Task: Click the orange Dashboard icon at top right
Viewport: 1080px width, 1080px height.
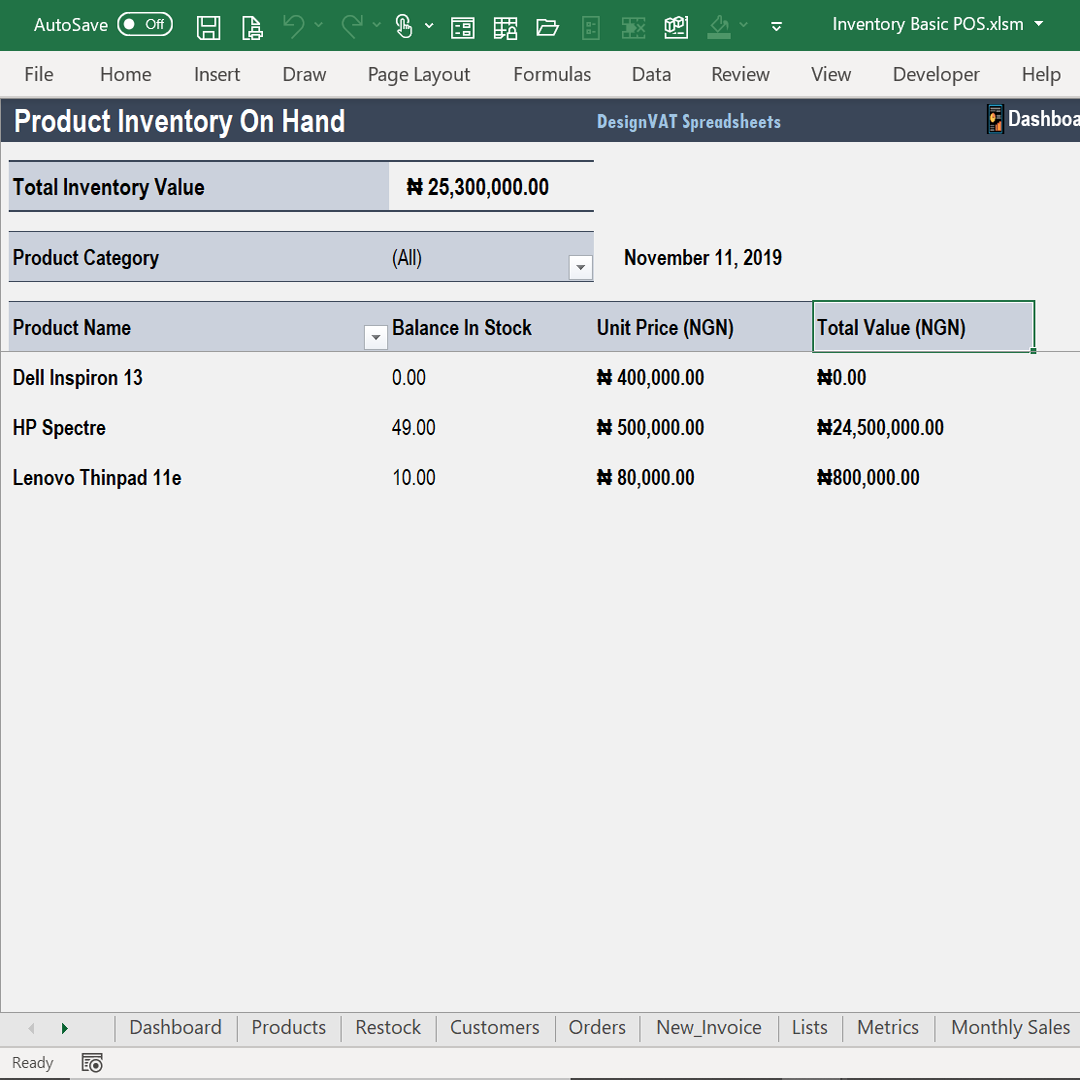Action: [995, 118]
